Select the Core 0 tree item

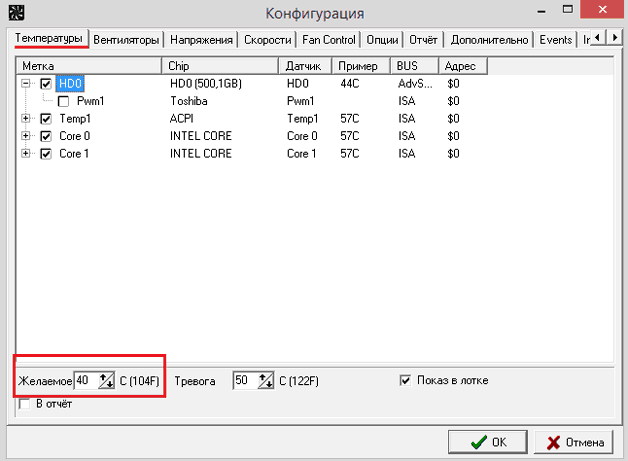click(x=74, y=136)
